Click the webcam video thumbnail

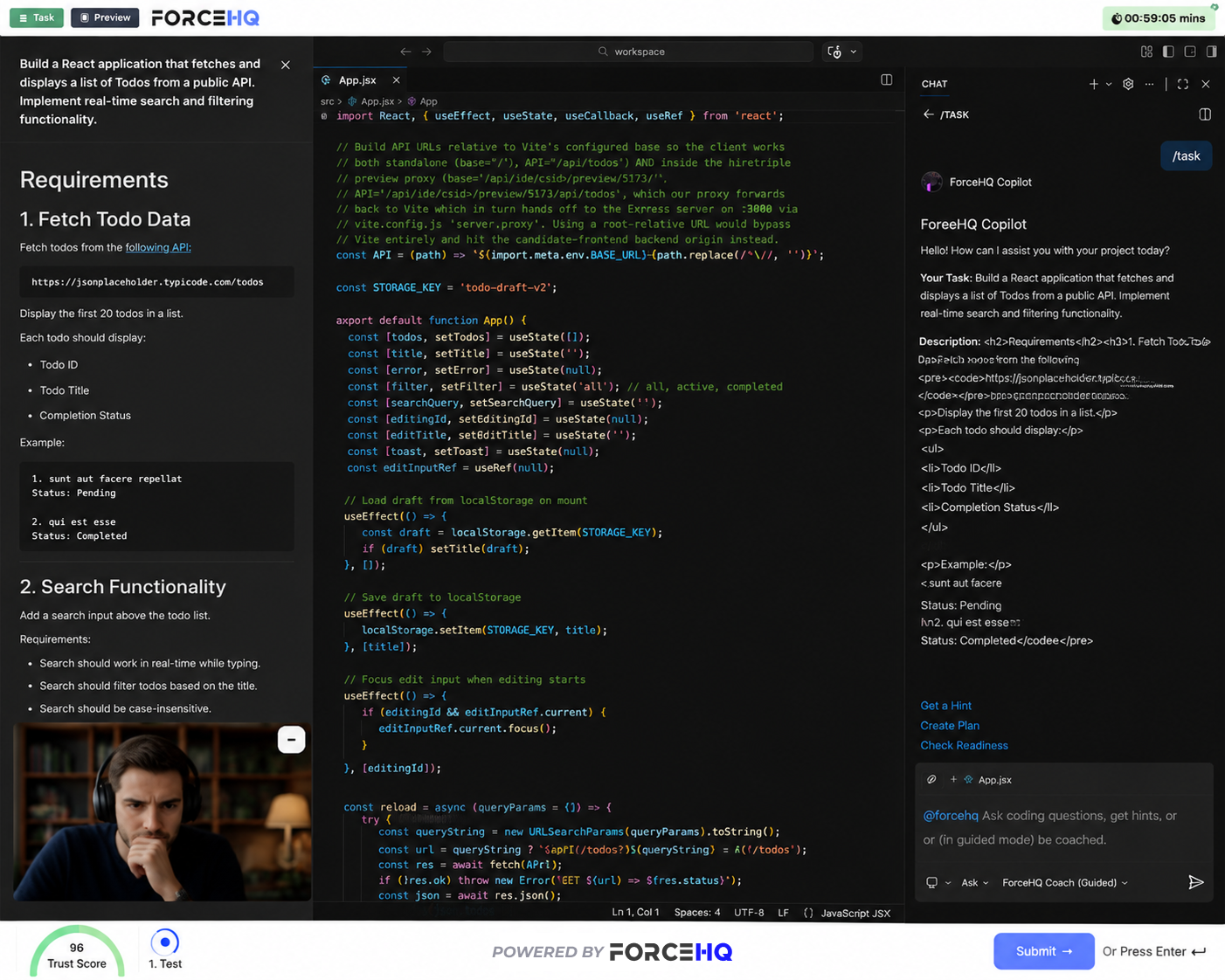(x=163, y=812)
